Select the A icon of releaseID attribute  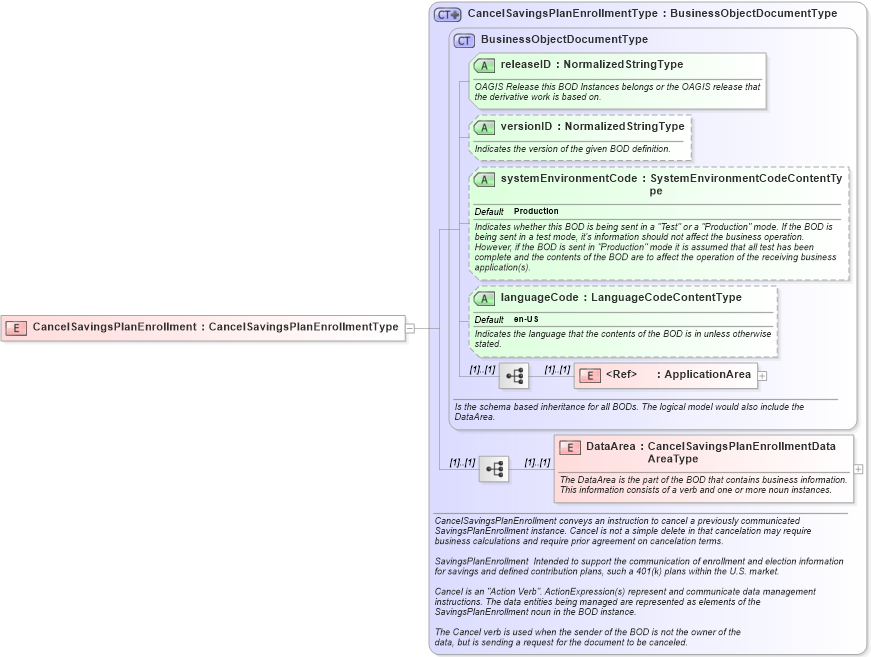coord(484,64)
